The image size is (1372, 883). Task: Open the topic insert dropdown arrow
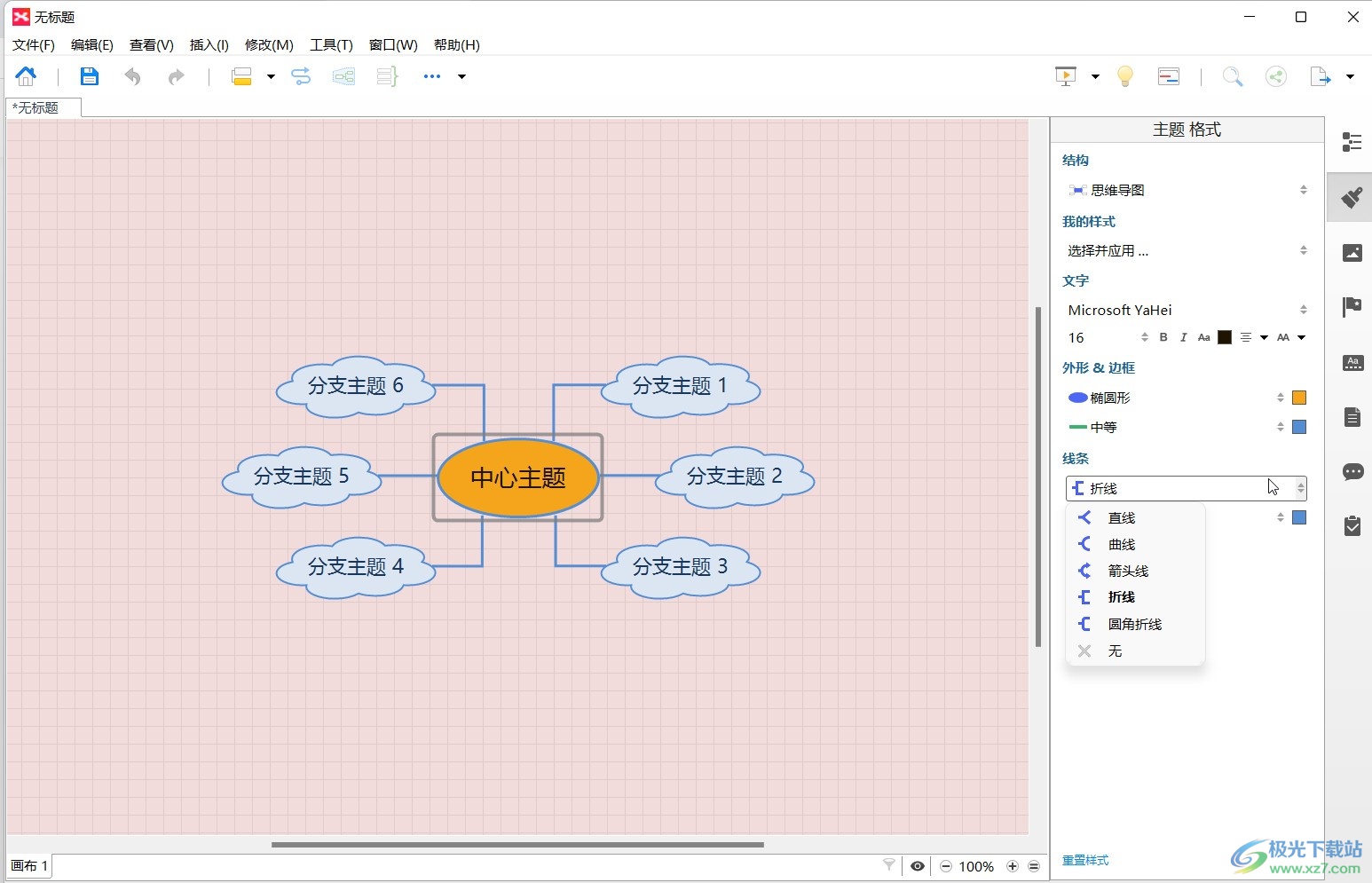coord(271,76)
